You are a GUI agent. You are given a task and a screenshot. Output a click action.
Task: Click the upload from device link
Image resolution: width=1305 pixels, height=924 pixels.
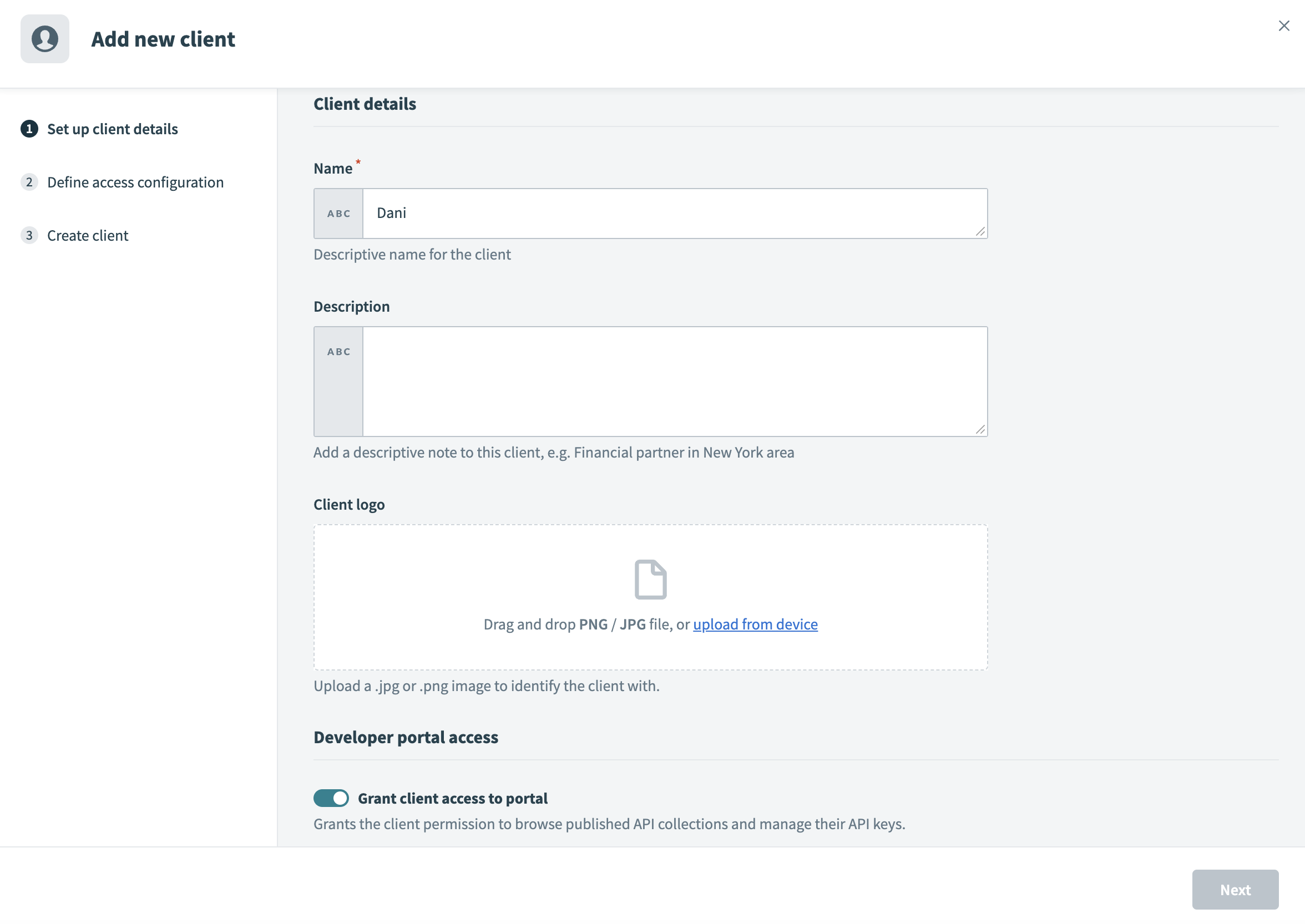click(755, 624)
